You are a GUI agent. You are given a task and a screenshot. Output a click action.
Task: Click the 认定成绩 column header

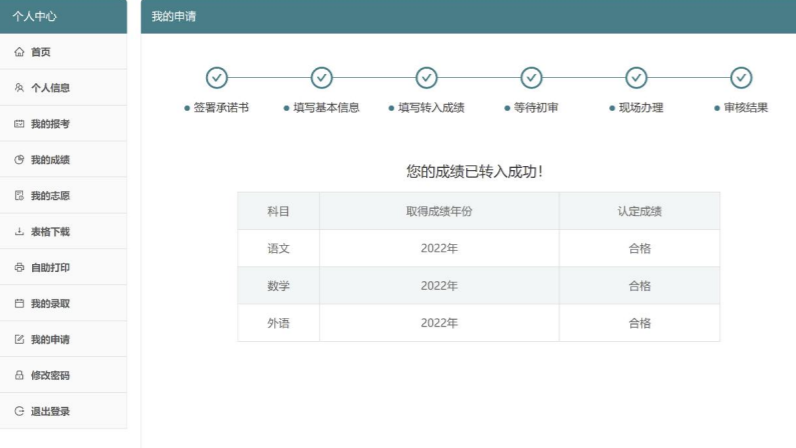[x=639, y=211]
